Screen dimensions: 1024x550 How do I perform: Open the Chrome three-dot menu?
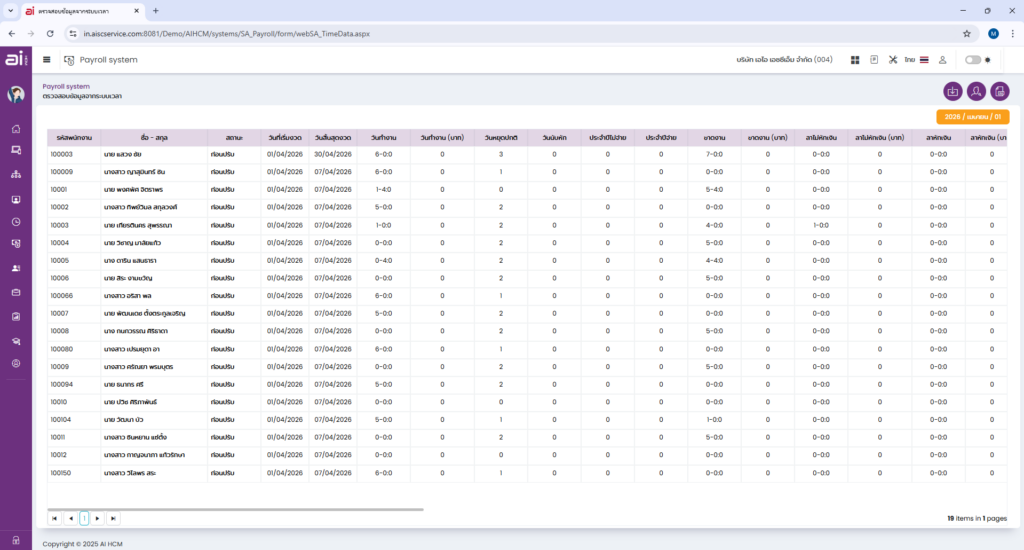1012,33
